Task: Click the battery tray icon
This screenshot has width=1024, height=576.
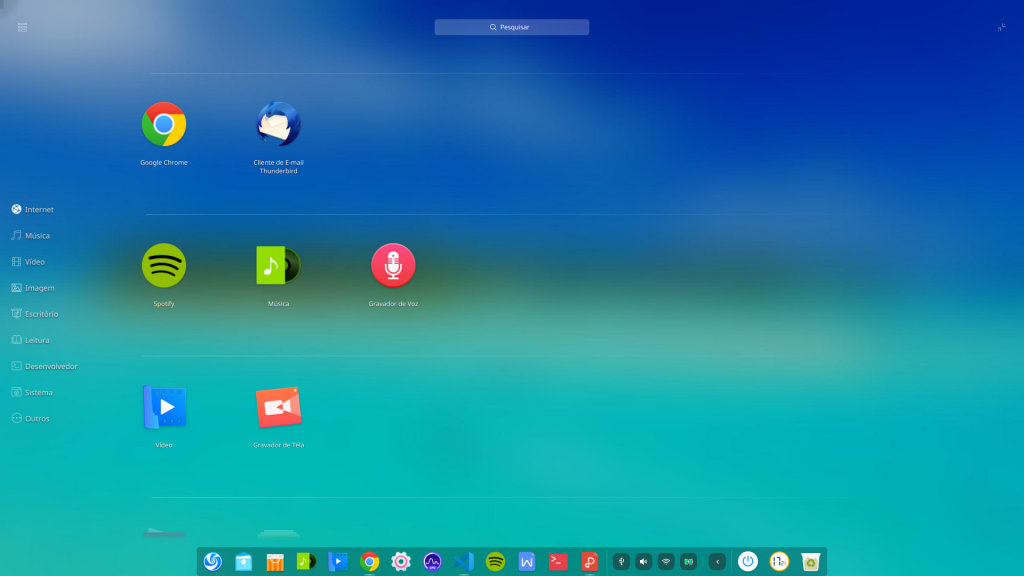Action: coord(688,562)
